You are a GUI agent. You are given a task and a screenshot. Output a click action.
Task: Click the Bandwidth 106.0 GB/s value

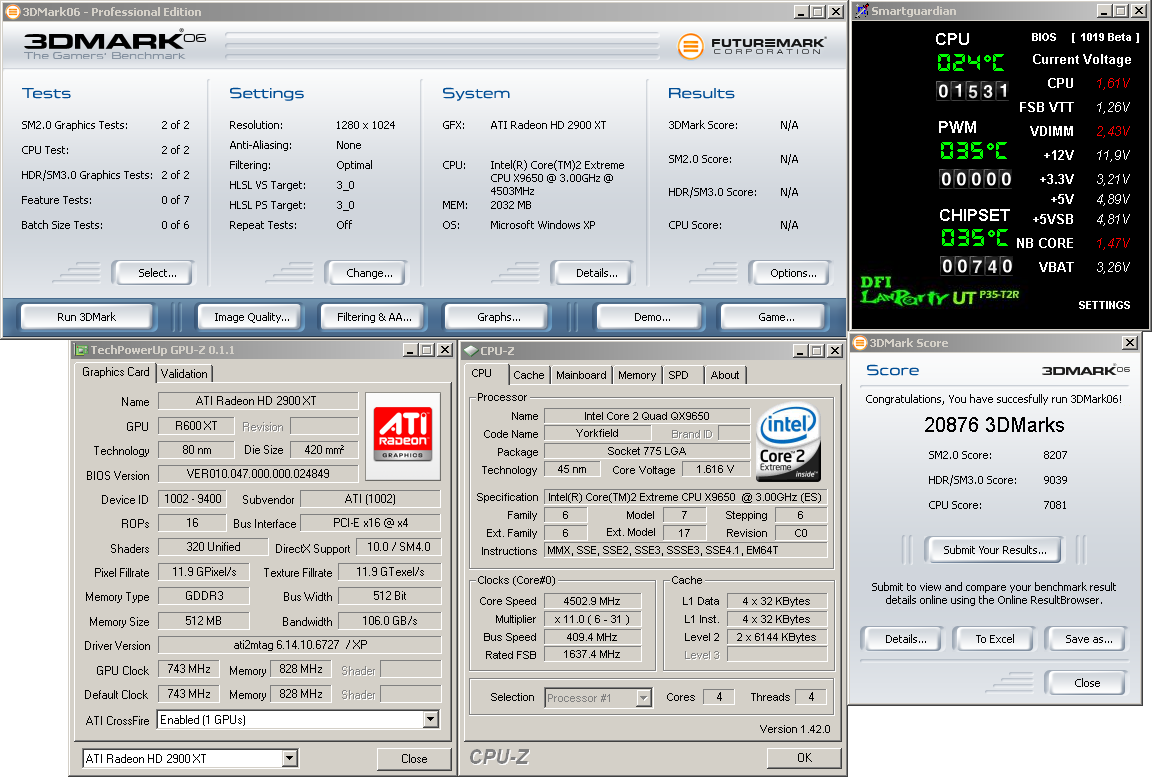tap(390, 621)
